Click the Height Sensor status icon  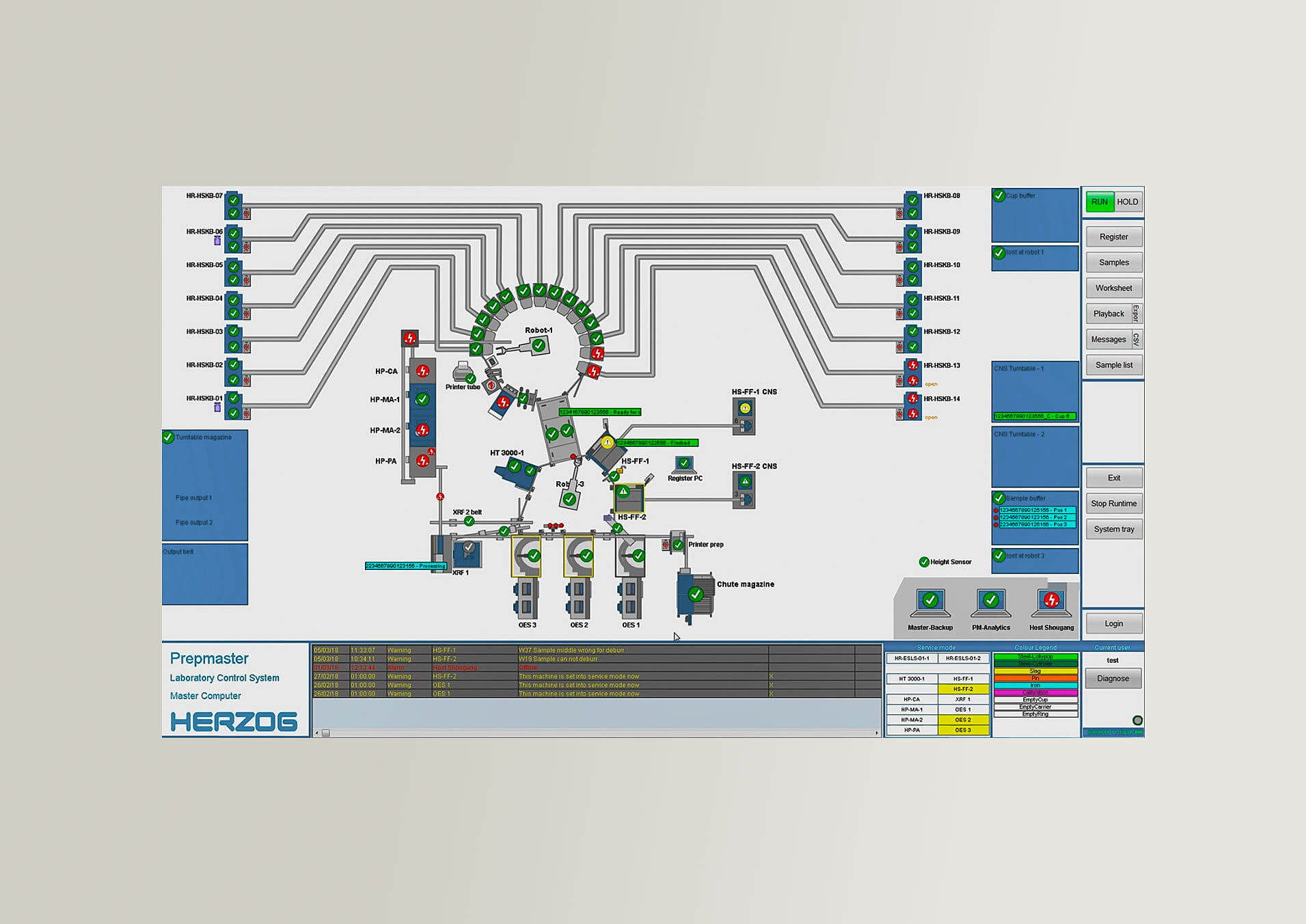(924, 562)
